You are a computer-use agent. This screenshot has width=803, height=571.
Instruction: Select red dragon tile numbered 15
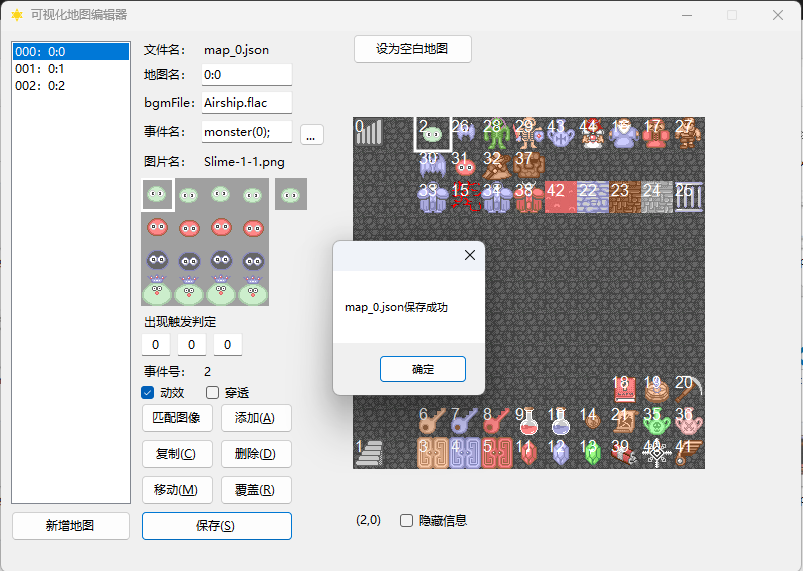click(464, 197)
